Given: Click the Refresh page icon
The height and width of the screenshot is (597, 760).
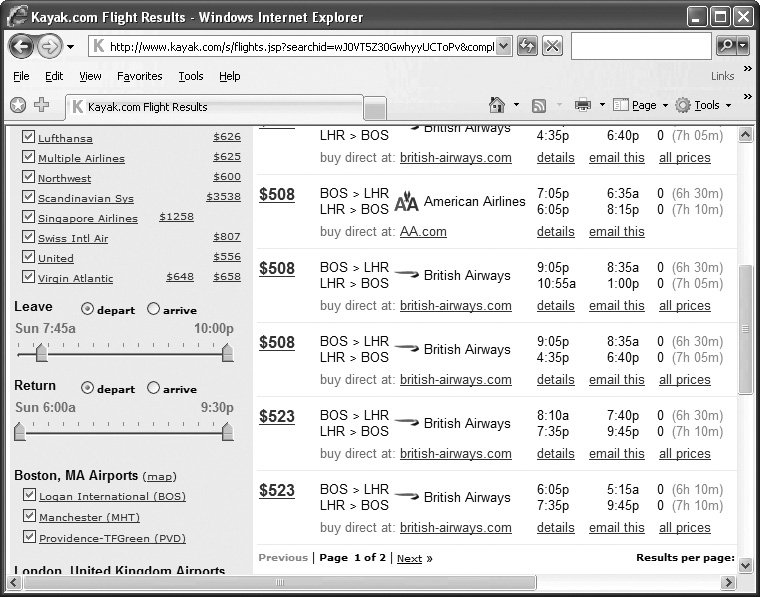Looking at the screenshot, I should (527, 46).
